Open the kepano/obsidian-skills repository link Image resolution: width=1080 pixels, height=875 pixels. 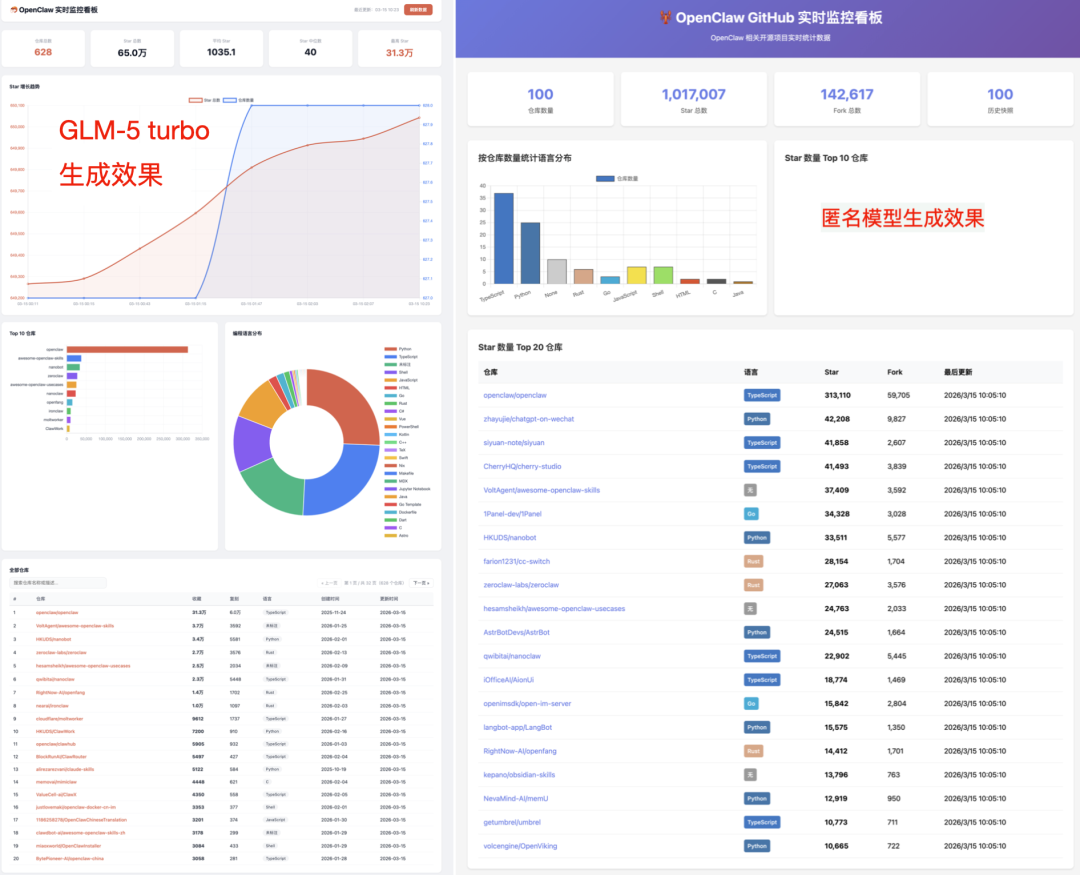[x=519, y=775]
